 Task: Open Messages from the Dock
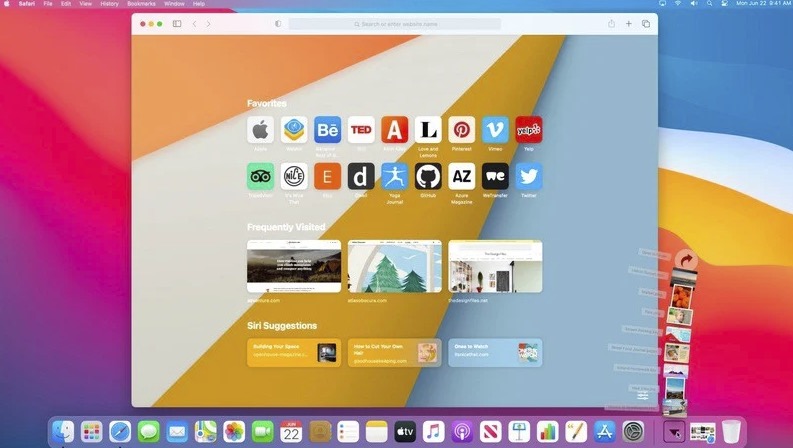[x=149, y=432]
